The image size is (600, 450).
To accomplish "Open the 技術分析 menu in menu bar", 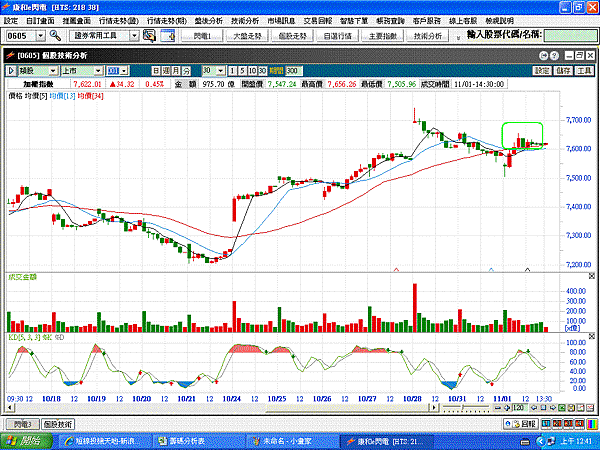I will tap(245, 21).
